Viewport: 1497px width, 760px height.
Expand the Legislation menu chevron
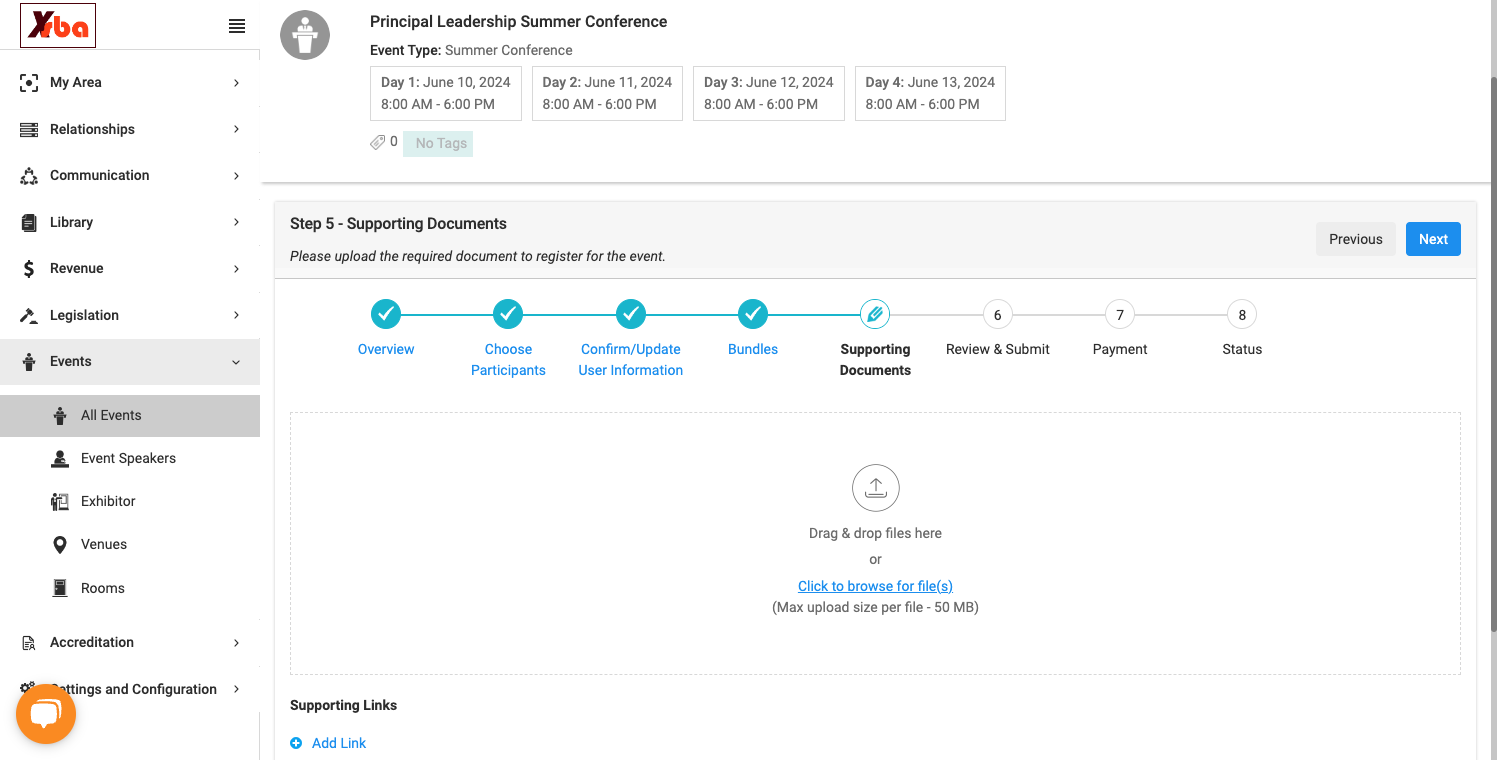tap(237, 315)
